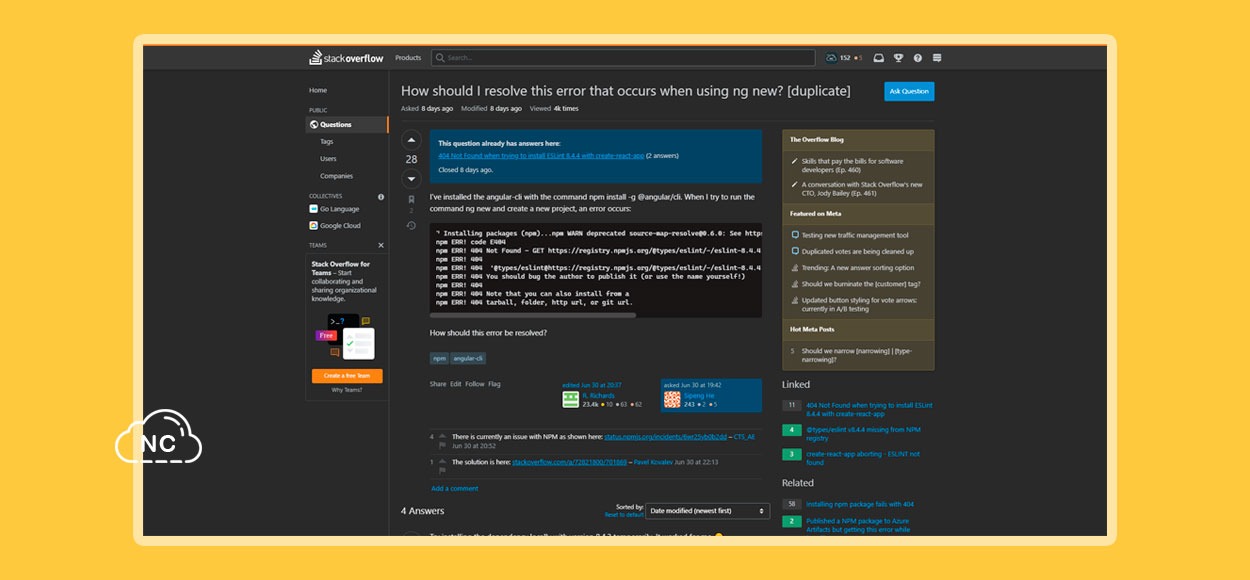Open related Installing npm package fails with 404
This screenshot has width=1250, height=580.
860,504
